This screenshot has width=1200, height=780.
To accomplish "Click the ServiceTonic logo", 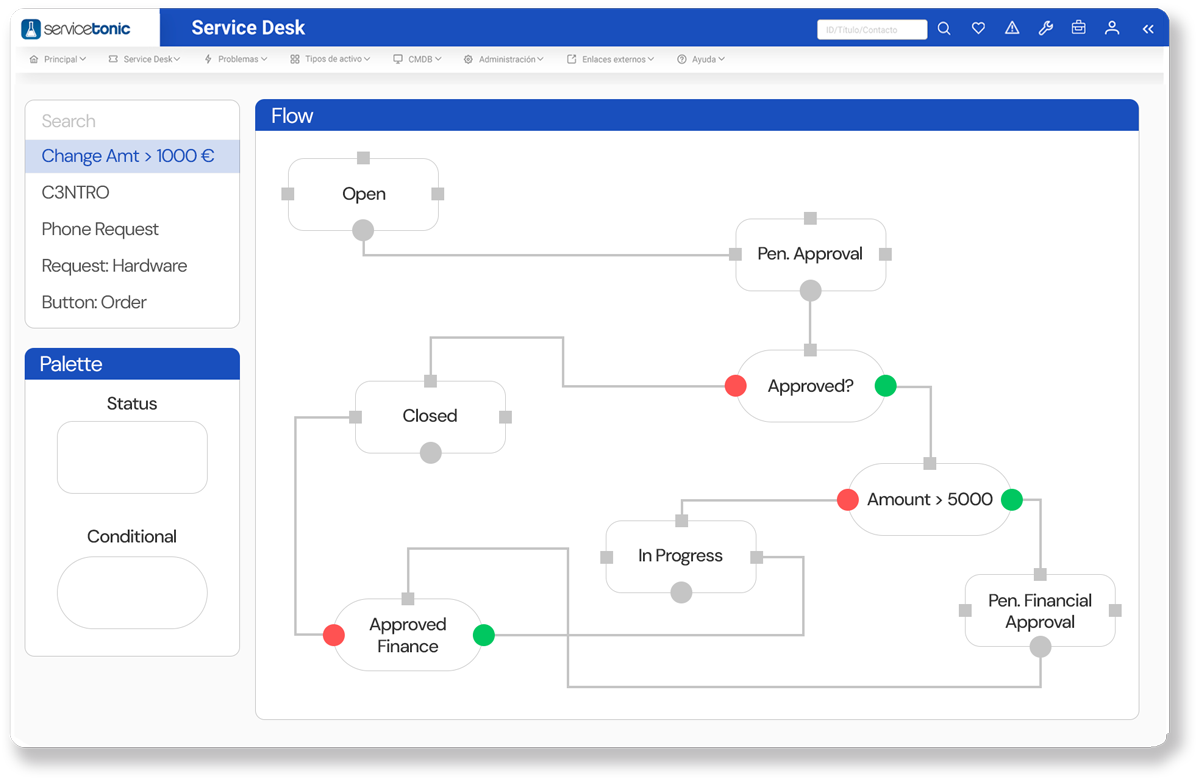I will click(77, 29).
